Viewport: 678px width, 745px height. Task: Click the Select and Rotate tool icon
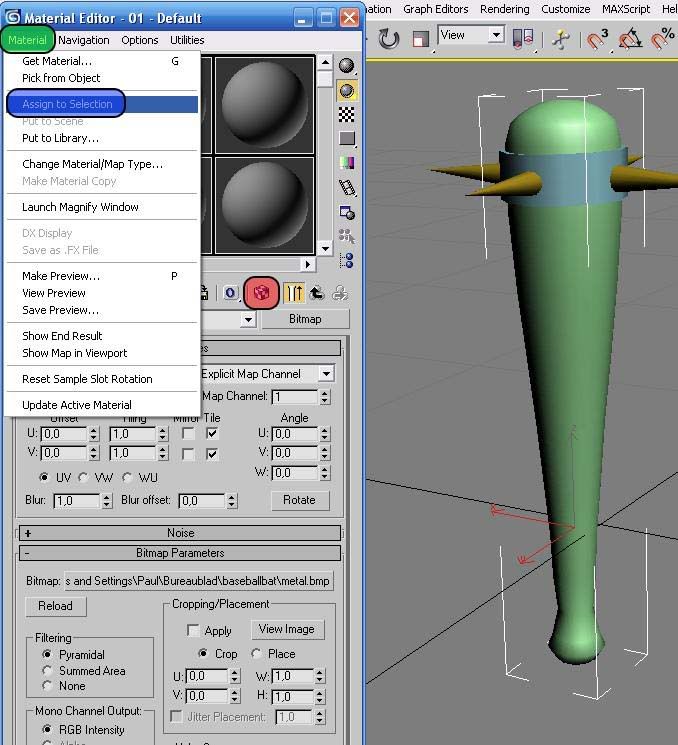(389, 39)
